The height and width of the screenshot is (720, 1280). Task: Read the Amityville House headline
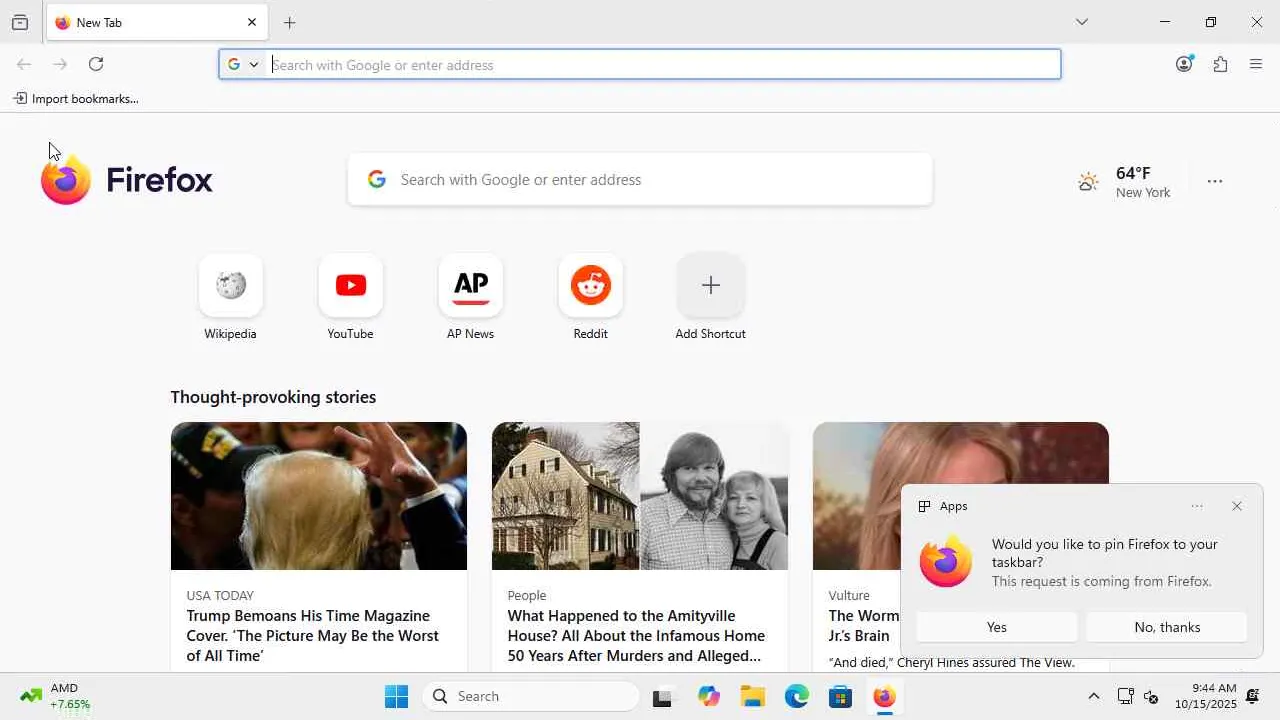[x=636, y=636]
